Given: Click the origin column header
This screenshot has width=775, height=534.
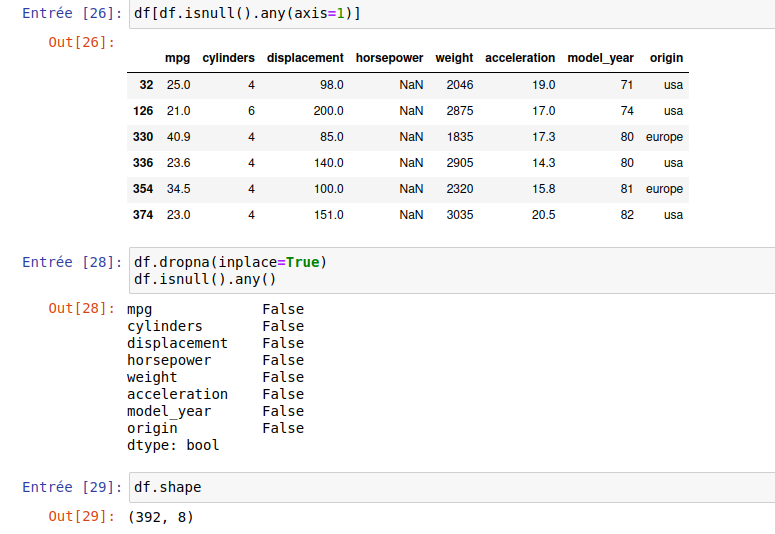Looking at the screenshot, I should 666,58.
